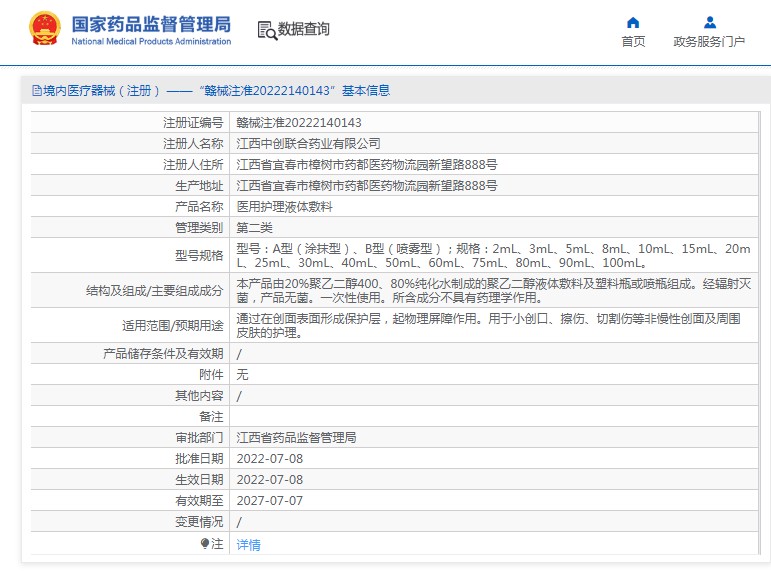This screenshot has height=571, width=771.
Task: Click the 生产地址 address value
Action: click(x=367, y=185)
